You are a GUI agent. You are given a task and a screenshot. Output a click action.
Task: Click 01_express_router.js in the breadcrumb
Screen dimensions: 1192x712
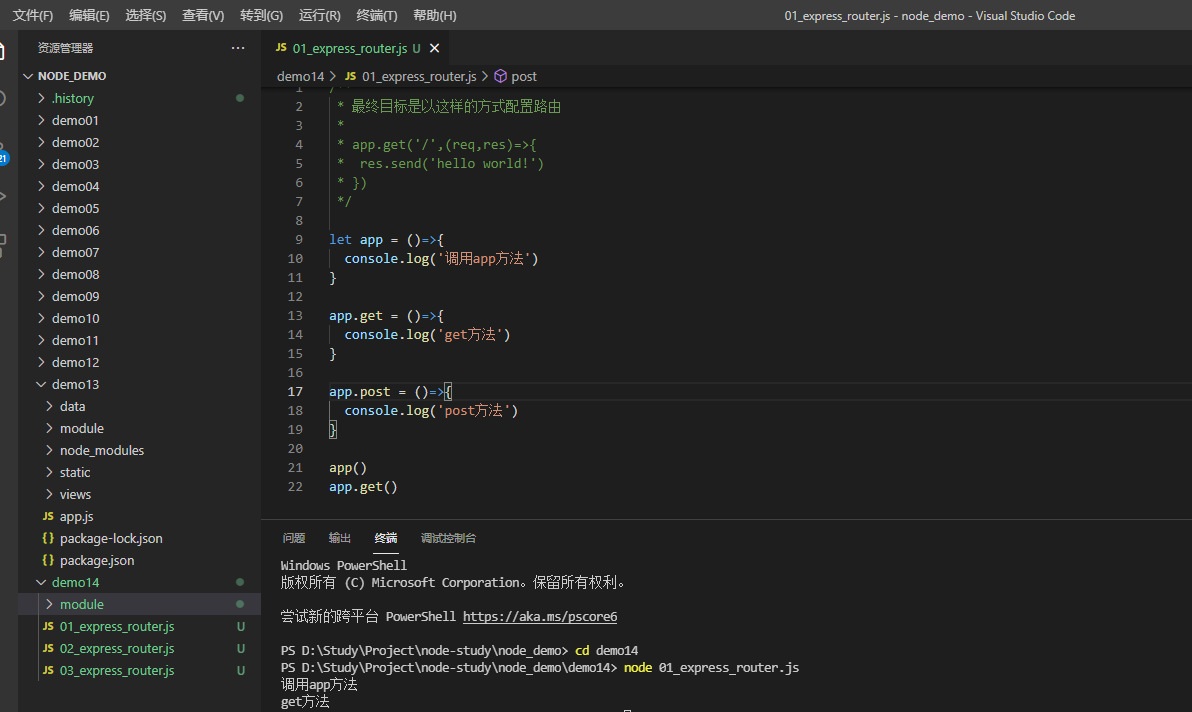click(419, 76)
